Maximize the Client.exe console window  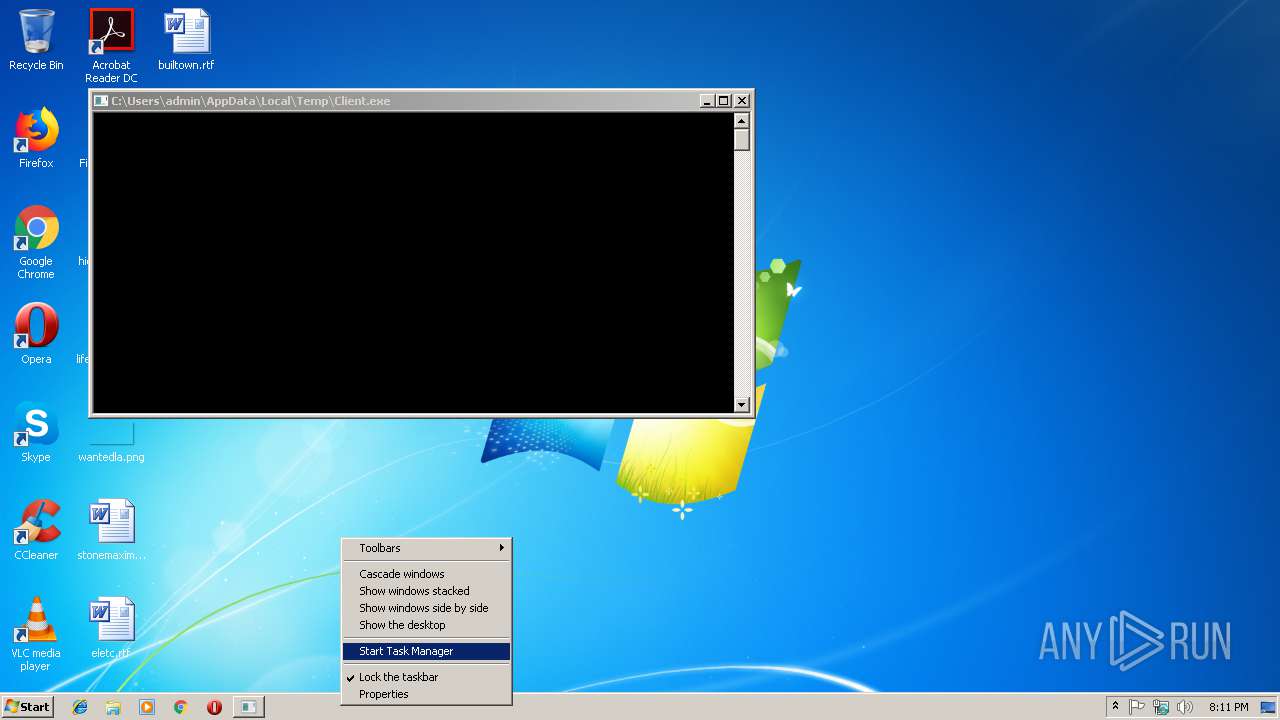tap(724, 101)
